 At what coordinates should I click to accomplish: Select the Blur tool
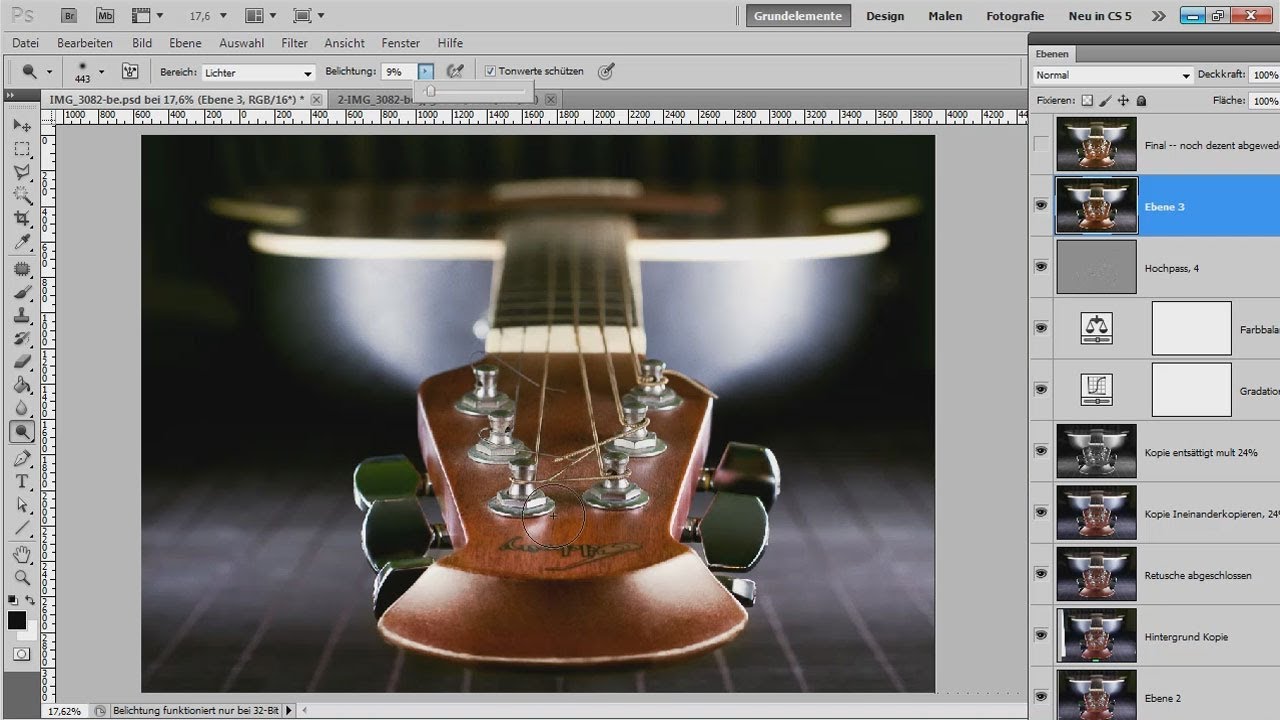pos(22,407)
